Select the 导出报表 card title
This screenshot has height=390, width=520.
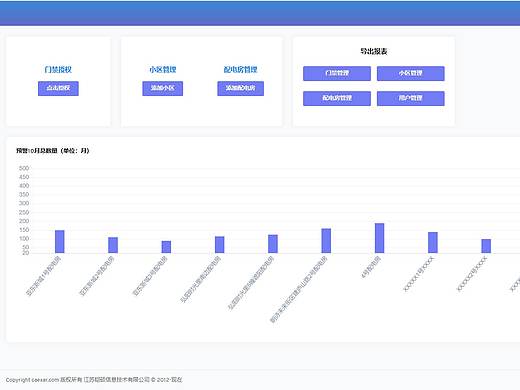[374, 51]
